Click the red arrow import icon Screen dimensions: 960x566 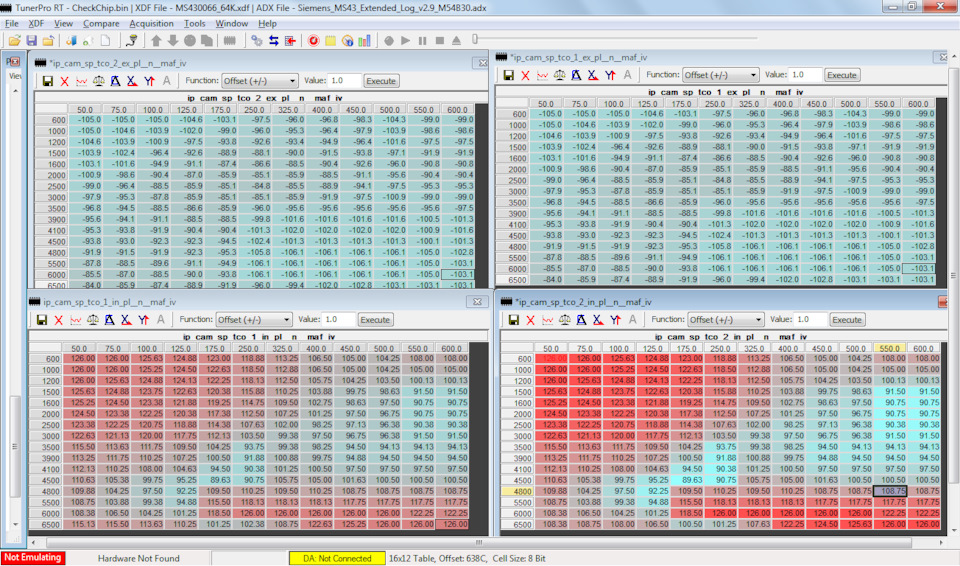[x=290, y=40]
